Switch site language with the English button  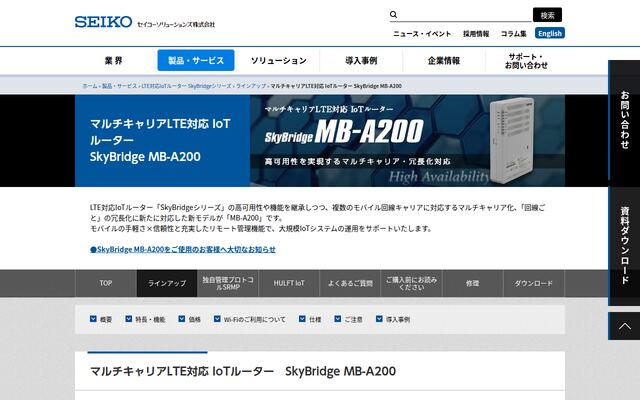coord(550,33)
